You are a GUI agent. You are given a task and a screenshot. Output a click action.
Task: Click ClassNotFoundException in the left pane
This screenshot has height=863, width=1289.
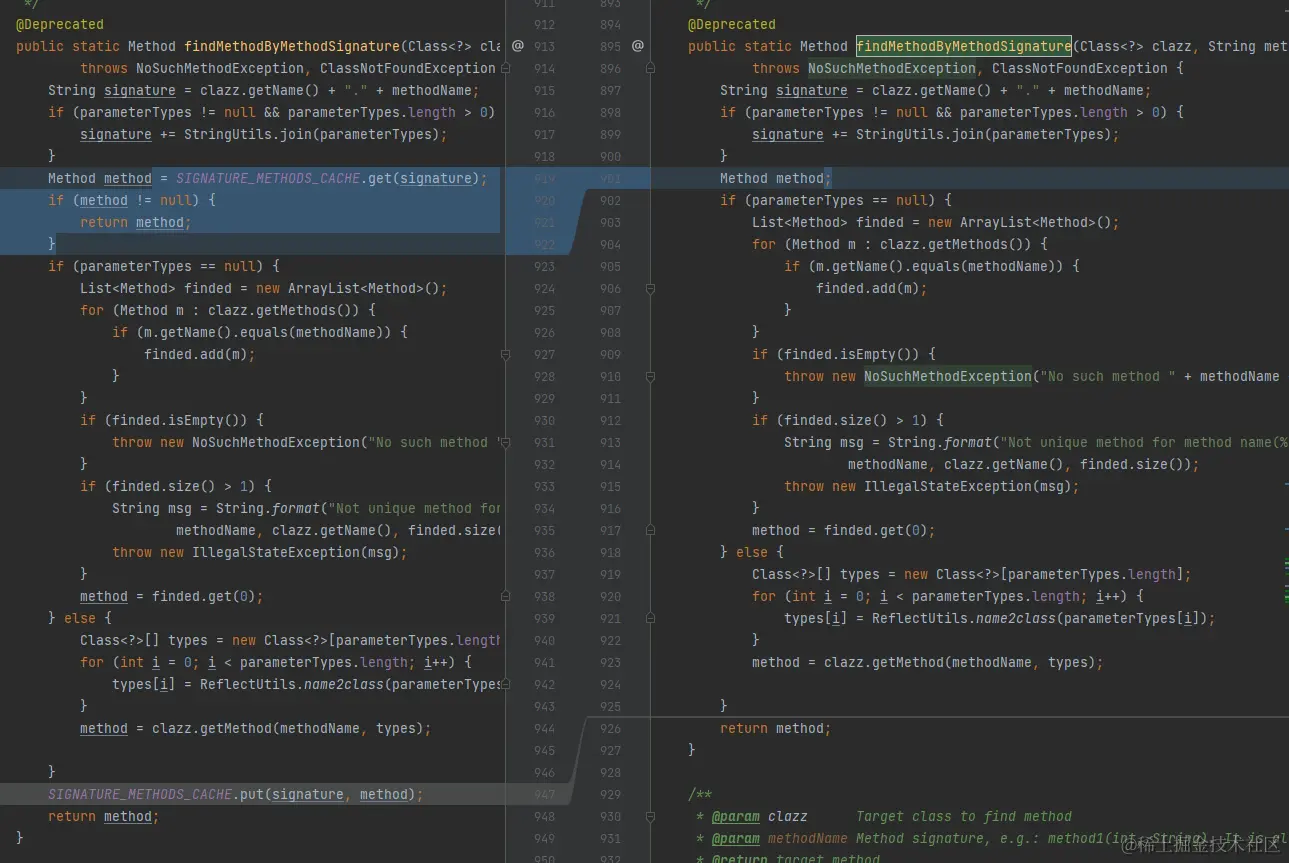(408, 68)
